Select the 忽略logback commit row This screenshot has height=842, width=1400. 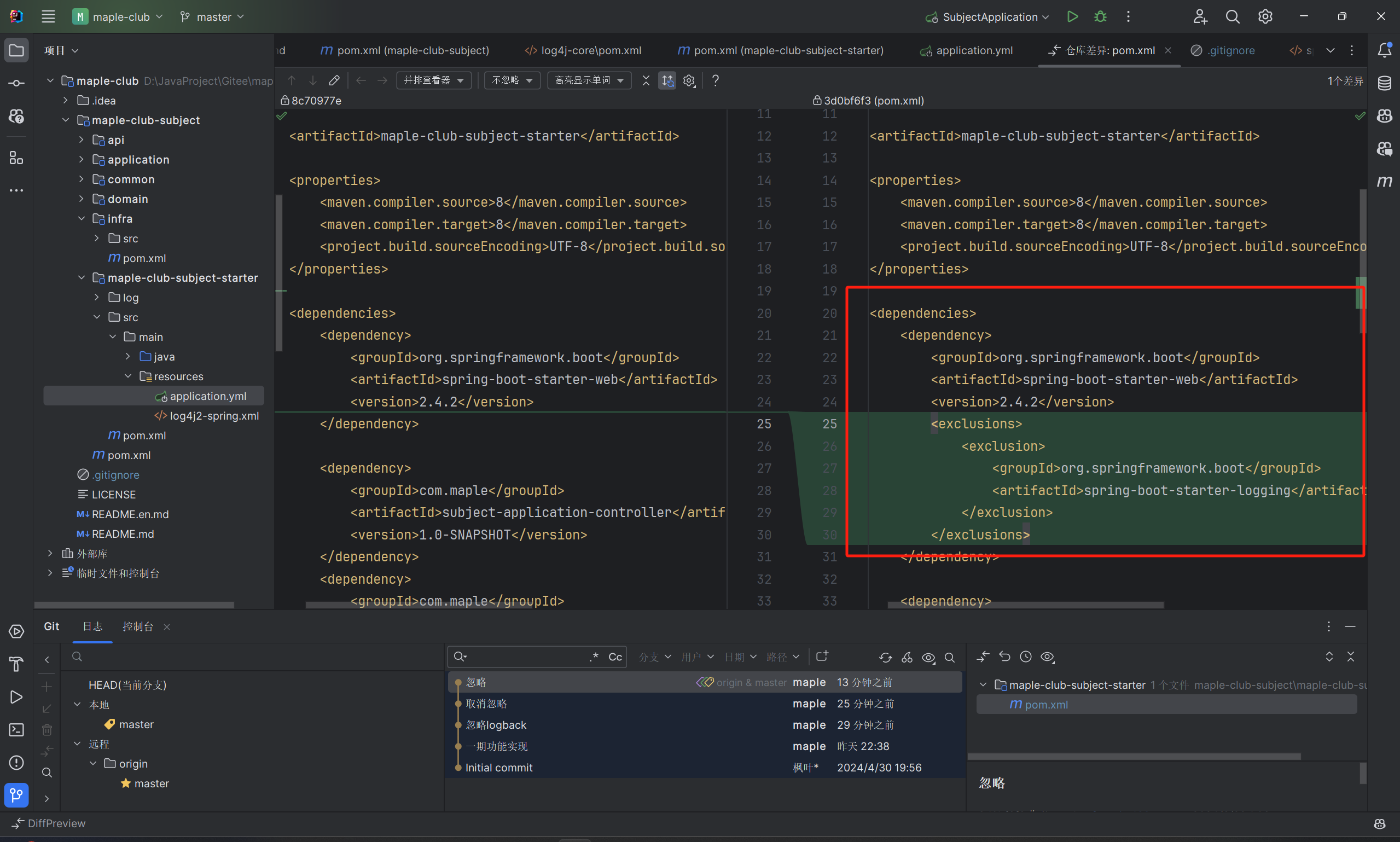pos(705,725)
